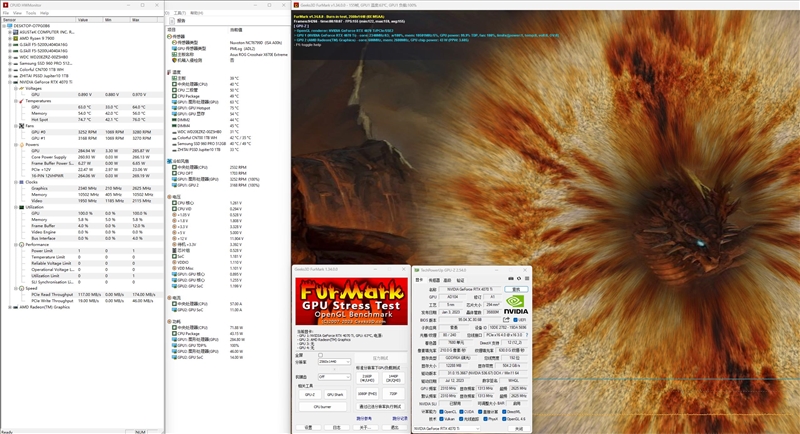
Task: Open the GPU selector dropdown in GPU-Z
Action: [x=446, y=429]
